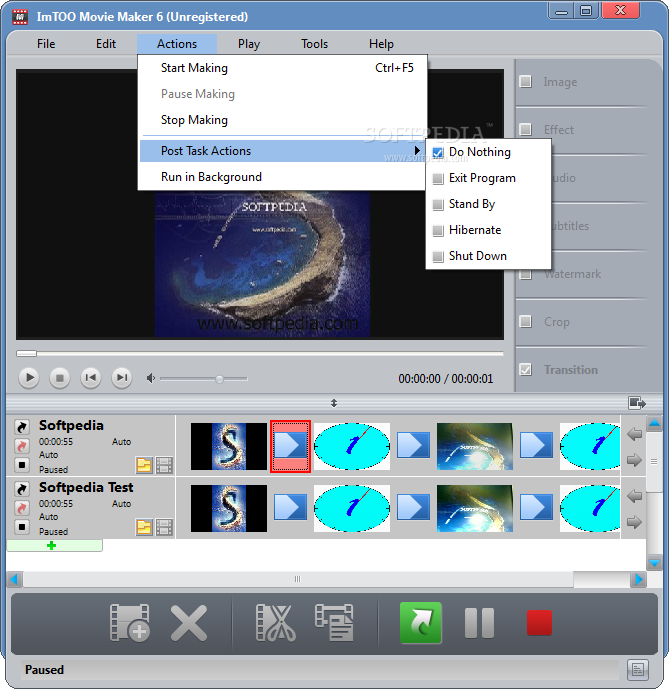Check the Hibernate option
This screenshot has height=689, width=669.
(438, 230)
